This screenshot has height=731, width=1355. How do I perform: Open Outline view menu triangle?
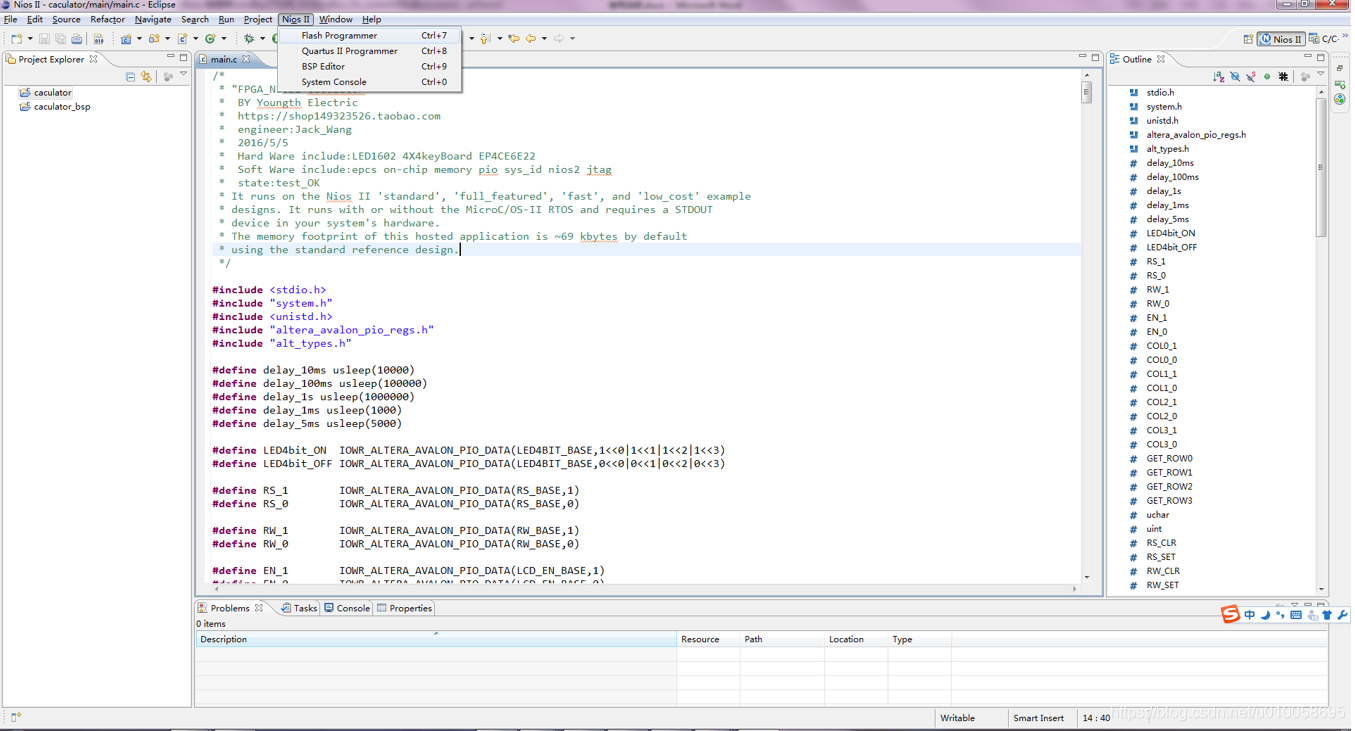(x=1320, y=74)
